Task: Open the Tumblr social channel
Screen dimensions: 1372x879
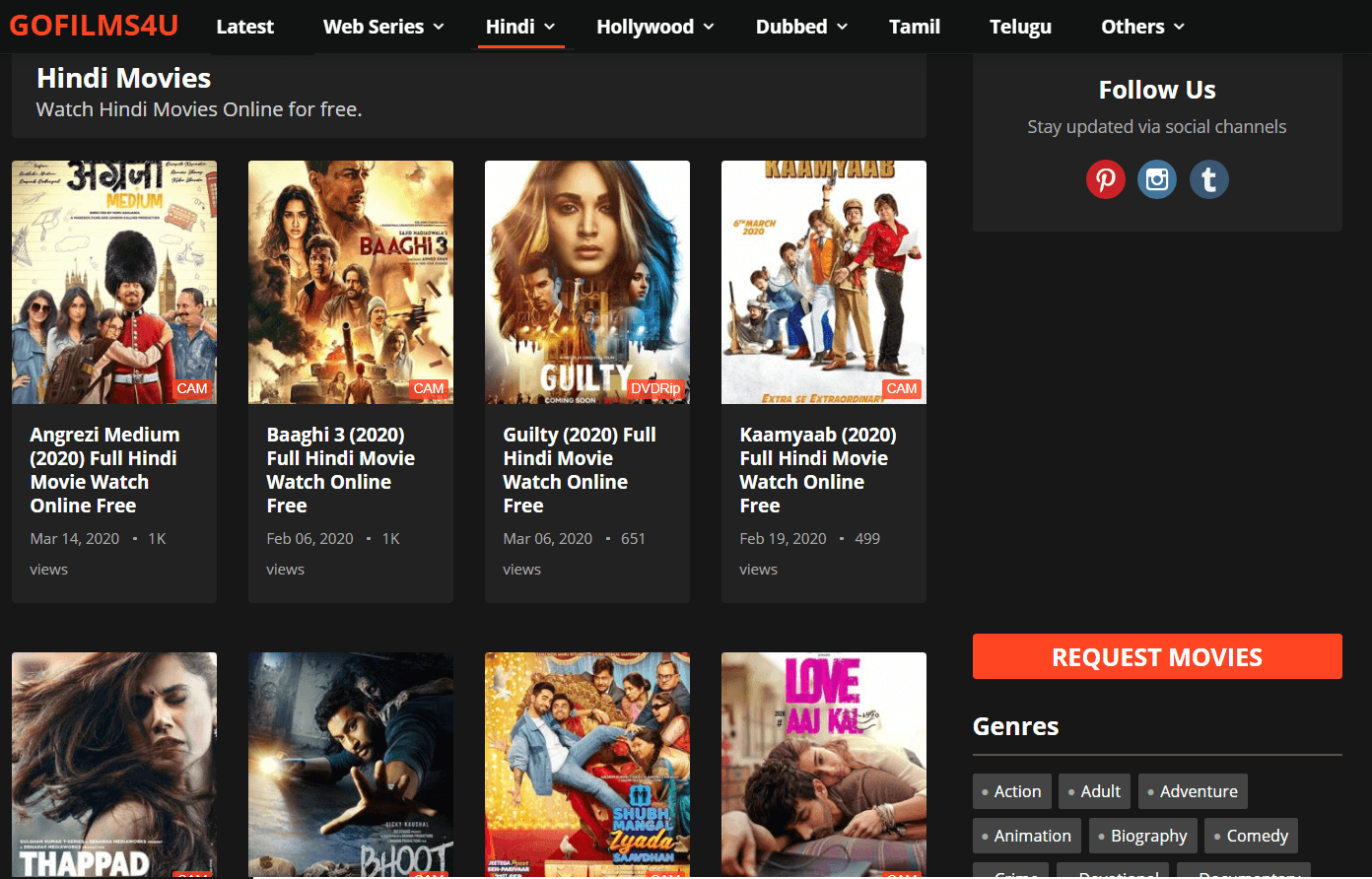Action: [1209, 179]
